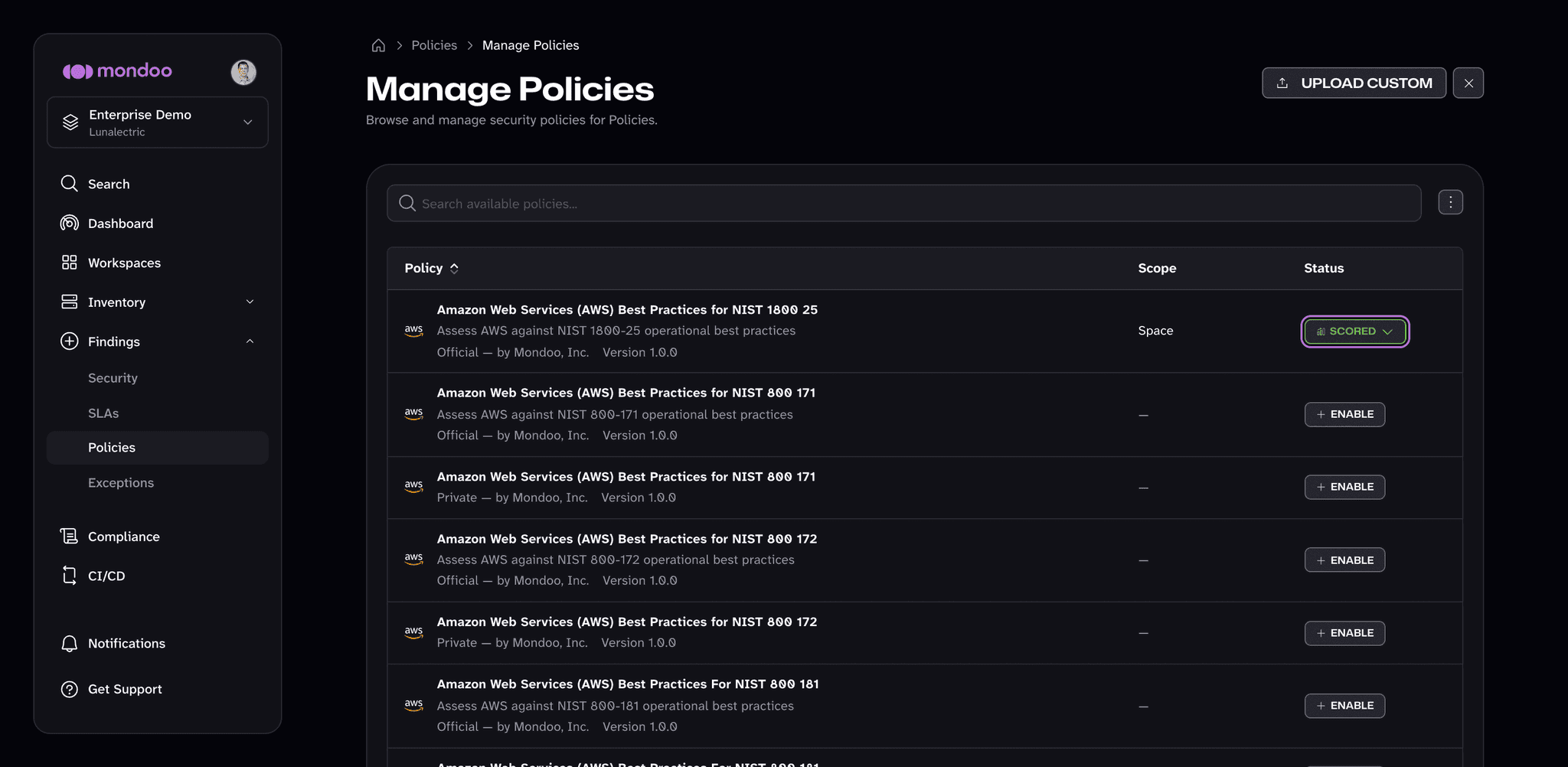Click the Enterprise Demo layers icon
1568x767 pixels.
(x=70, y=122)
